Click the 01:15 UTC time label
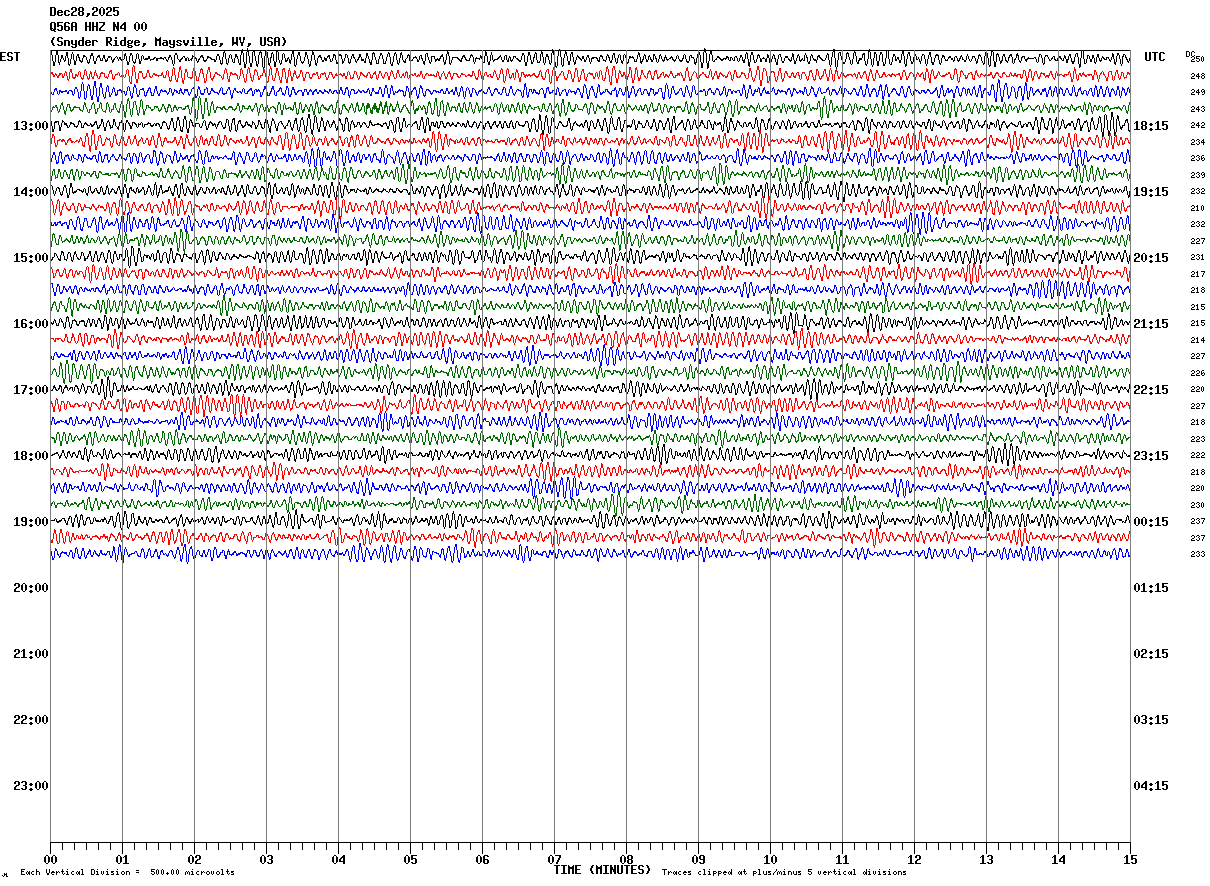Image resolution: width=1210 pixels, height=886 pixels. (1151, 588)
